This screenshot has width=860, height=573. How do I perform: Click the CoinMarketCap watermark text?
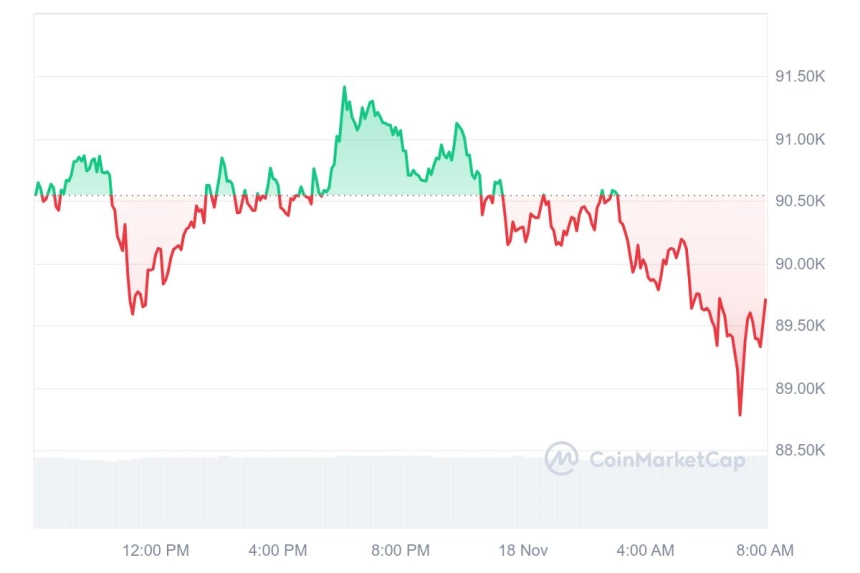coord(667,459)
